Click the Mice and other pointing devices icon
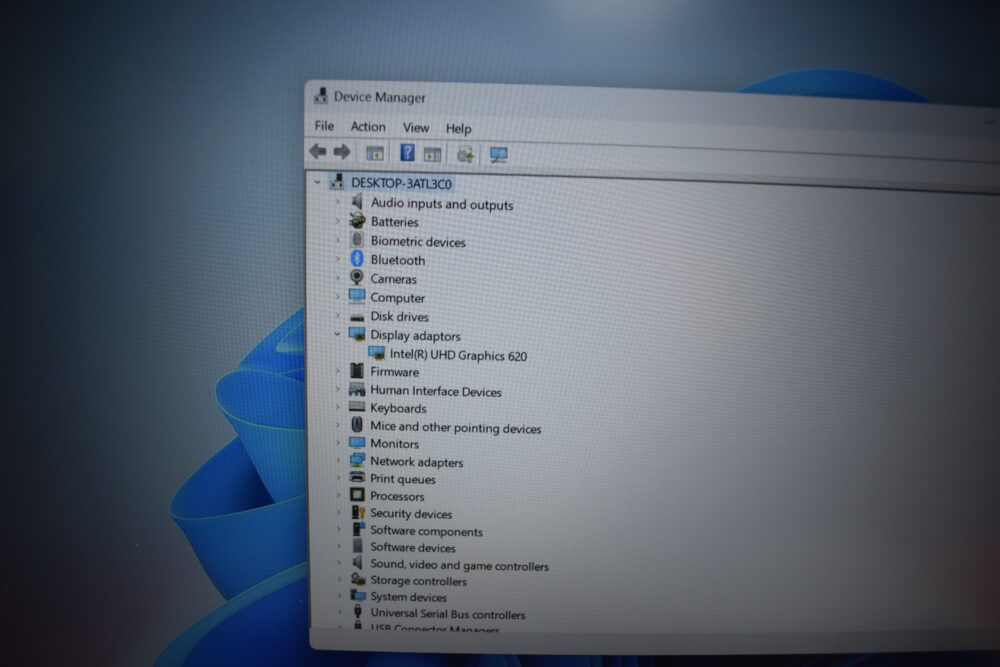 [x=357, y=425]
